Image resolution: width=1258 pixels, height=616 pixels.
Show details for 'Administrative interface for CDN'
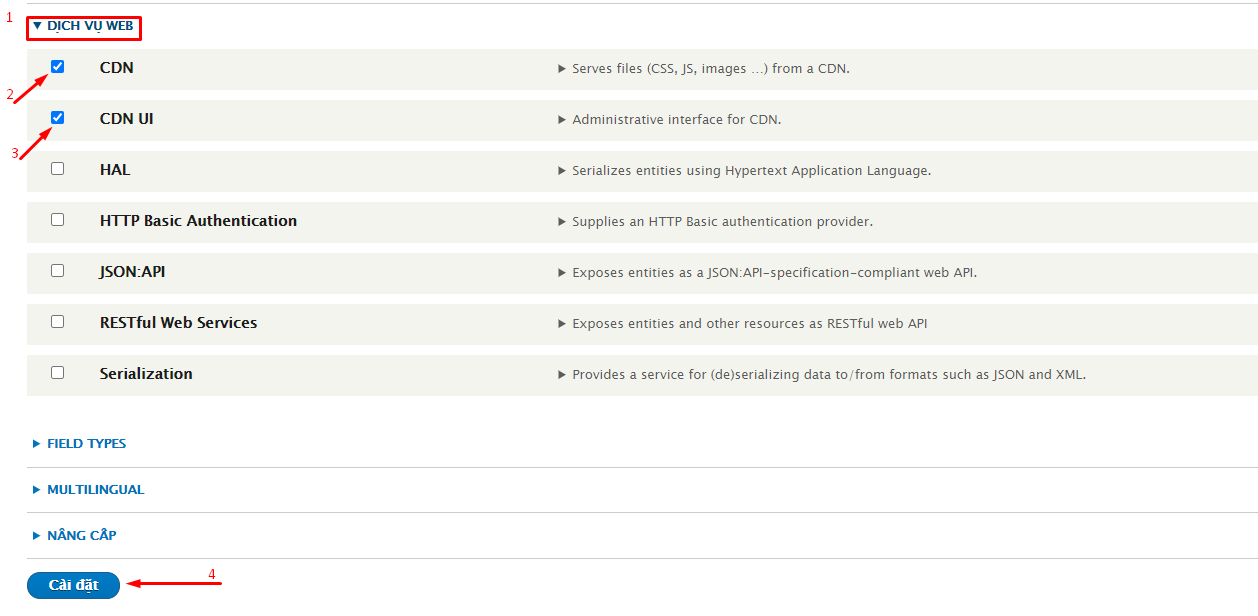(x=676, y=120)
